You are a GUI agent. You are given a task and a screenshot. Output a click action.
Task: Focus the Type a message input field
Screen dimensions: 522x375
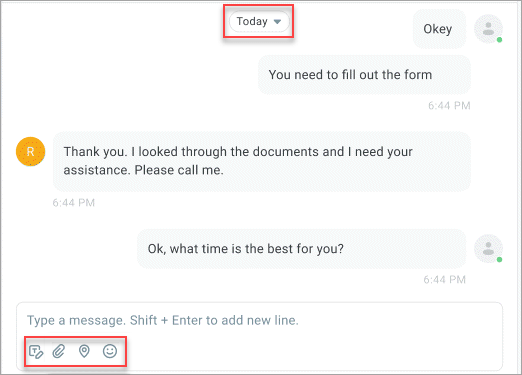pos(259,320)
